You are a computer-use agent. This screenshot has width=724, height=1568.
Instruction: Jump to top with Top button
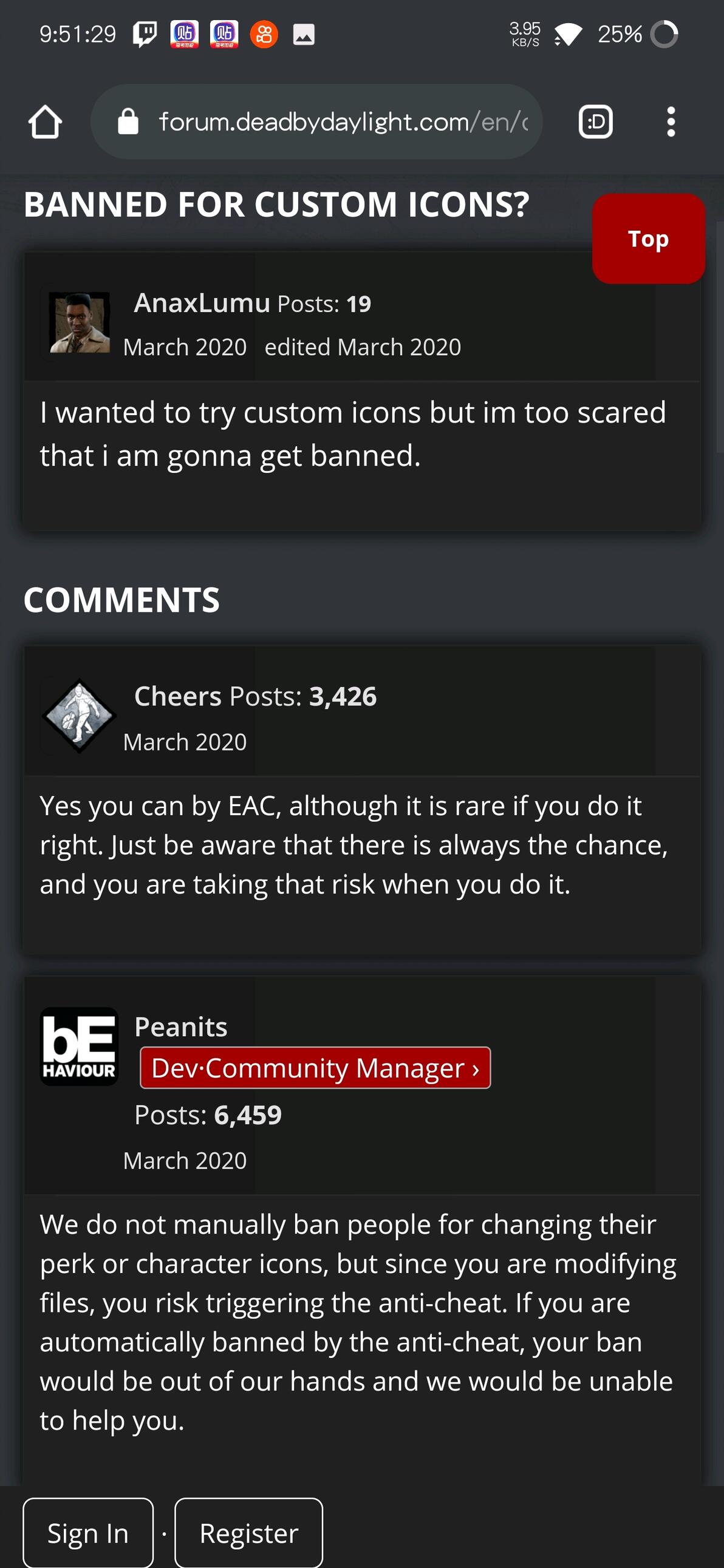point(648,239)
